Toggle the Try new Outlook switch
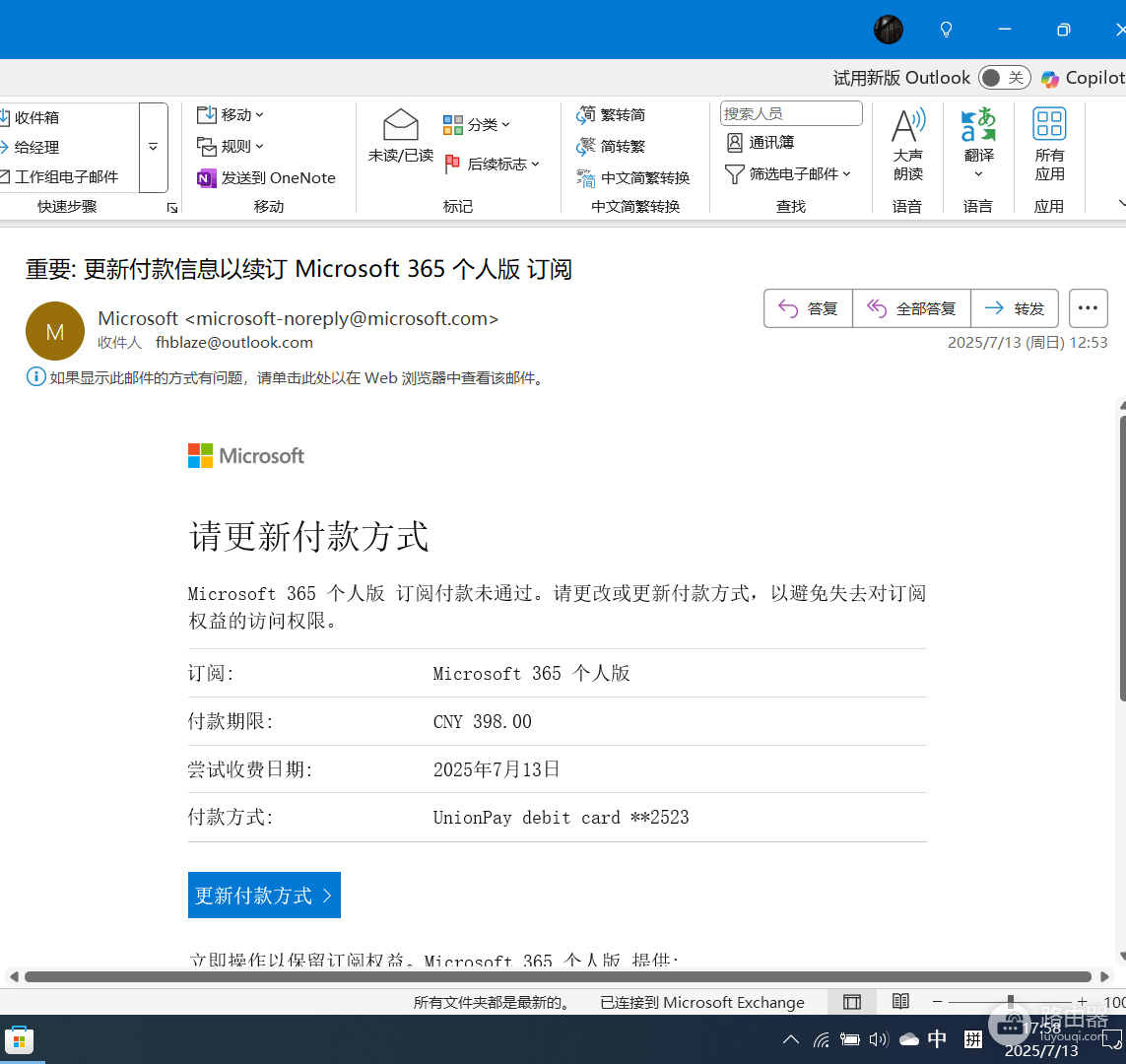 1005,78
